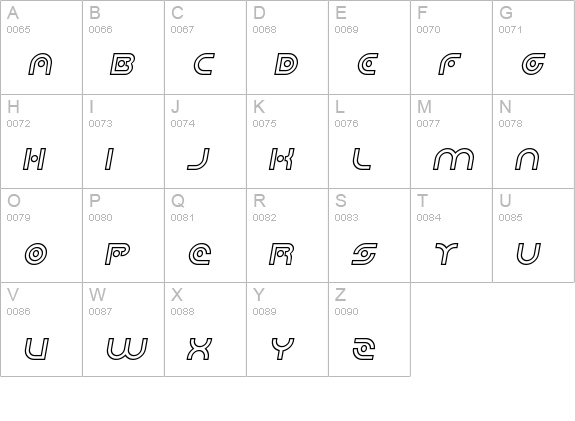This screenshot has width=575, height=421.
Task: Click the E glyph cell (0069)
Action: tap(370, 47)
